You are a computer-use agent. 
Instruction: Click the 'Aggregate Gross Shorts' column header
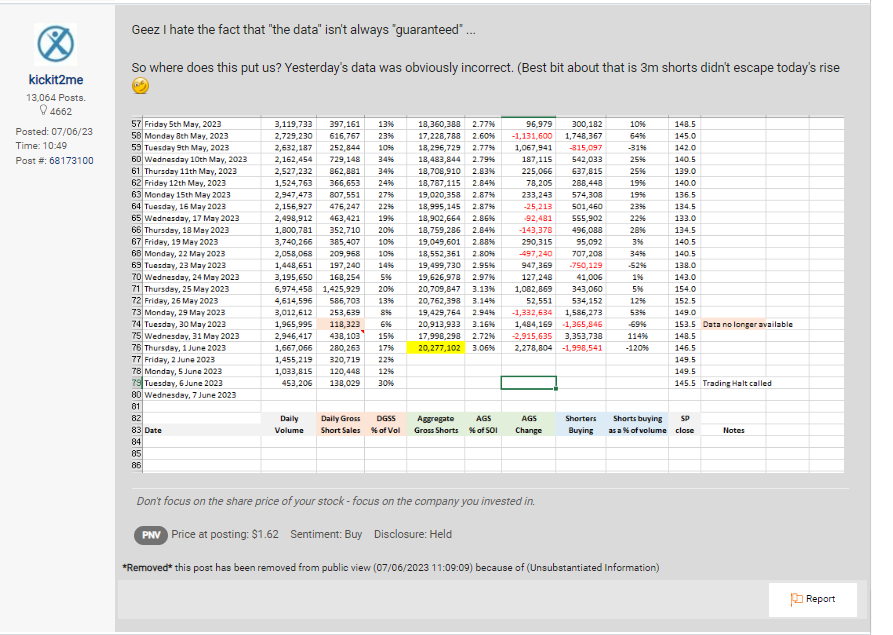[x=435, y=424]
